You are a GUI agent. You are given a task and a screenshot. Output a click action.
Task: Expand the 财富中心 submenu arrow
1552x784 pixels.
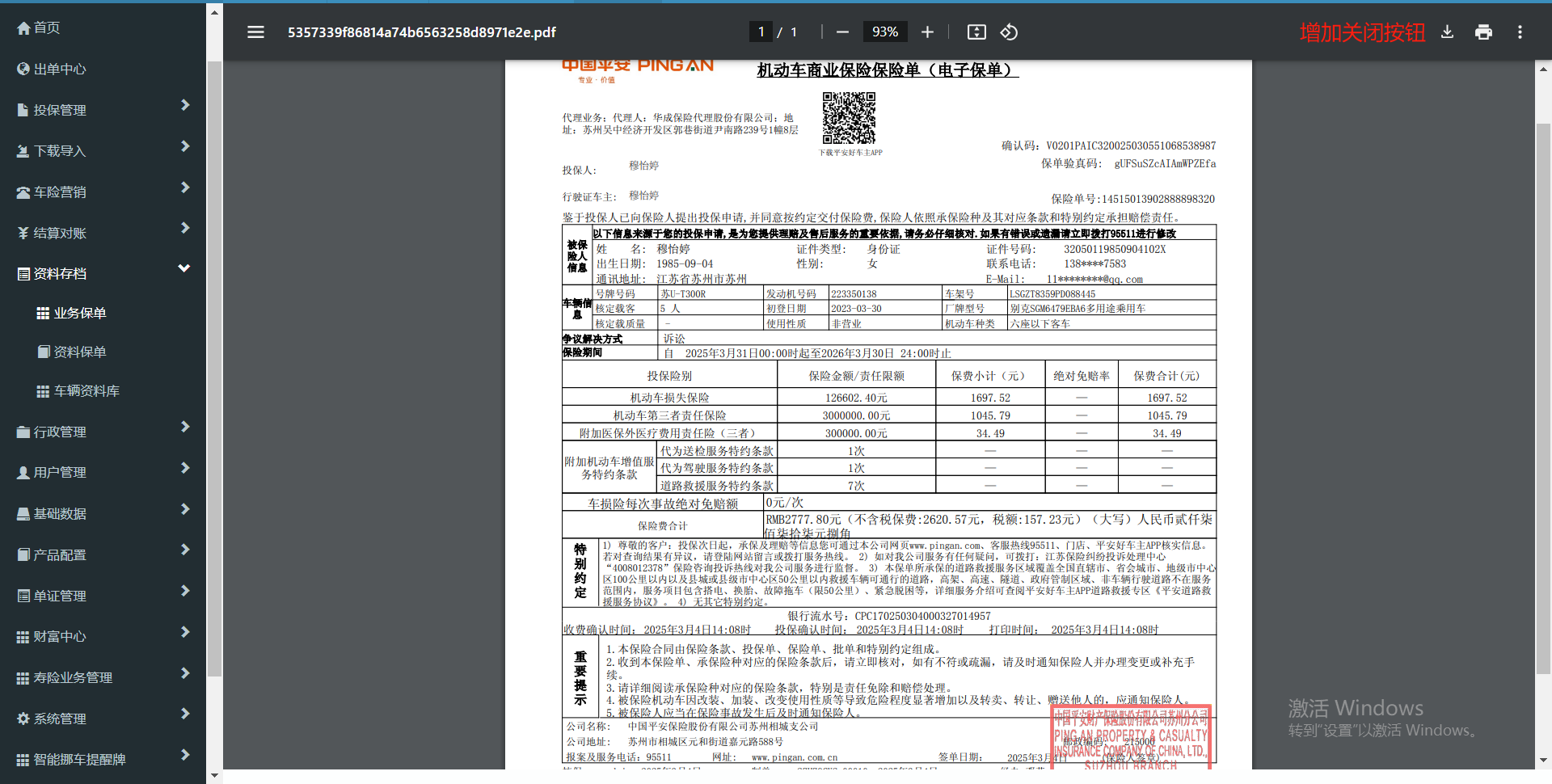pyautogui.click(x=185, y=632)
